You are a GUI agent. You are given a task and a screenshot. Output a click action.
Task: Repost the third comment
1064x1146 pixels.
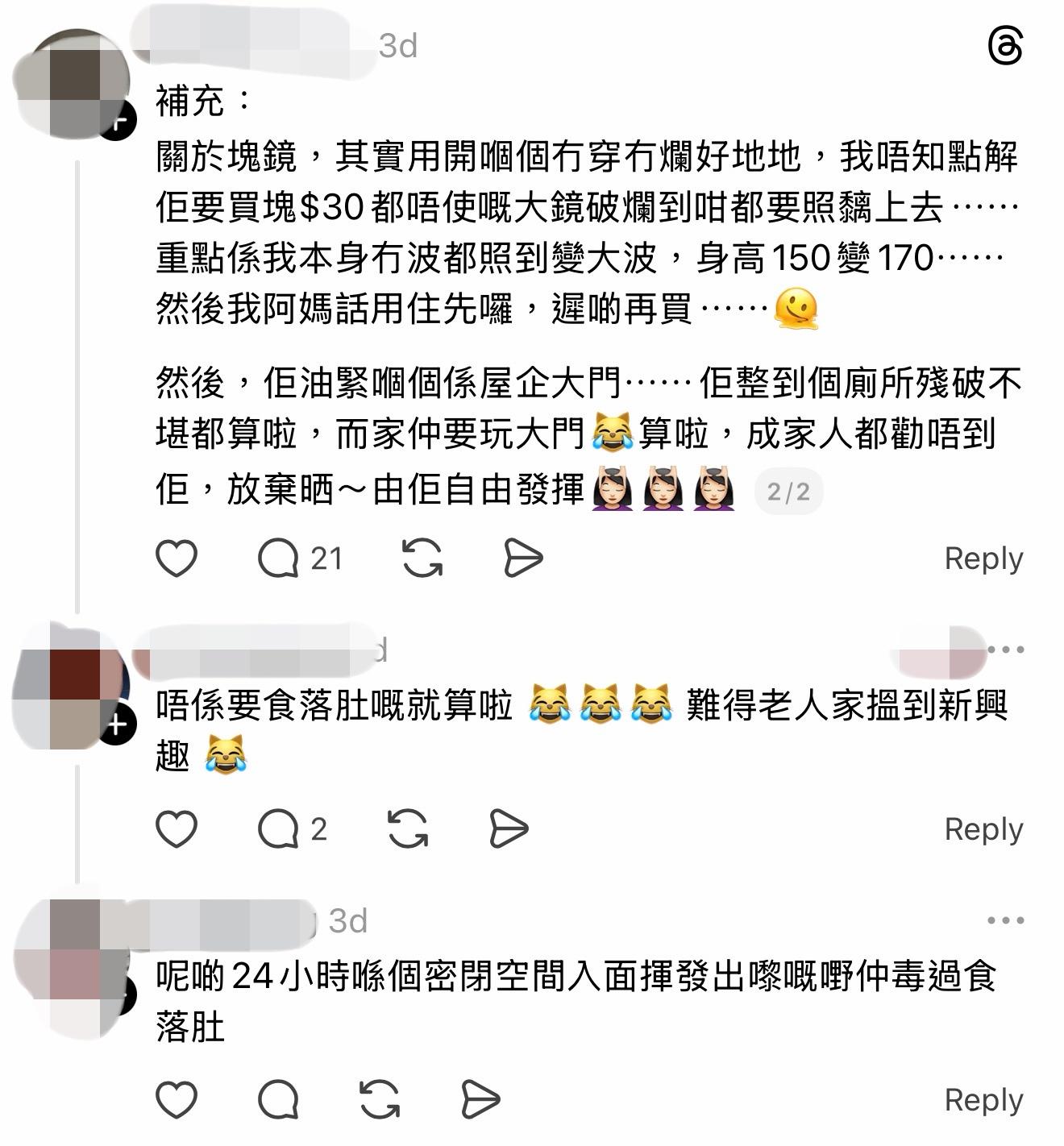pos(379,1100)
